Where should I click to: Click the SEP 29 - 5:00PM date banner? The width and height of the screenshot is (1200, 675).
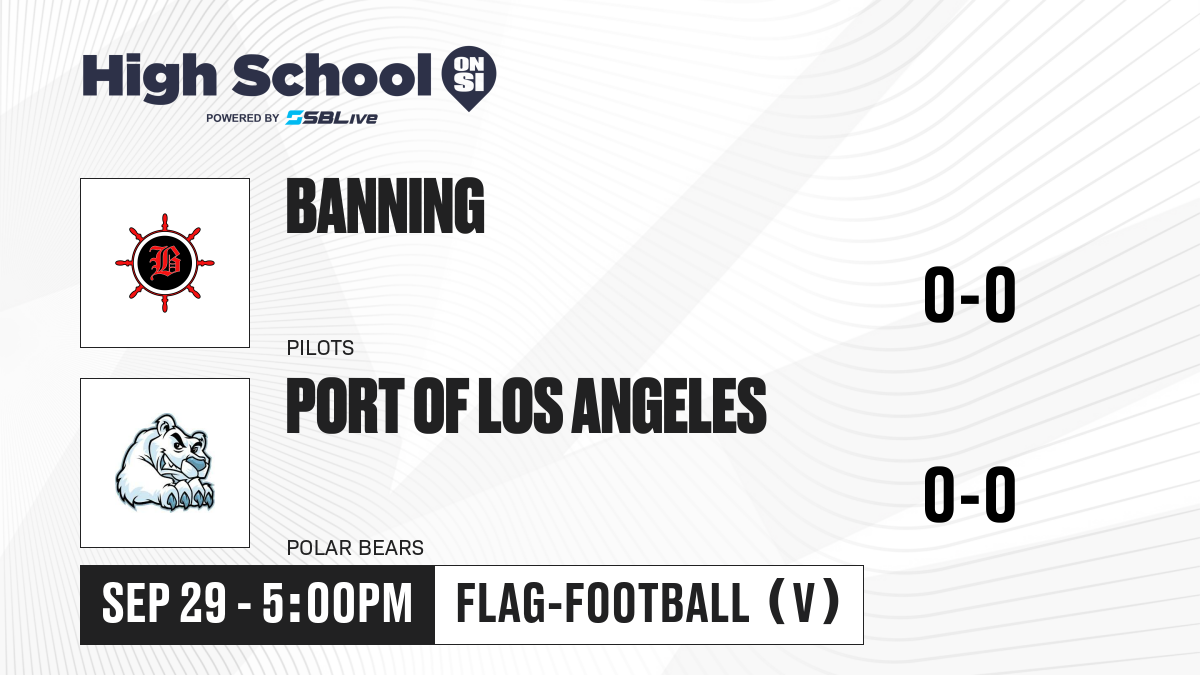(x=257, y=604)
